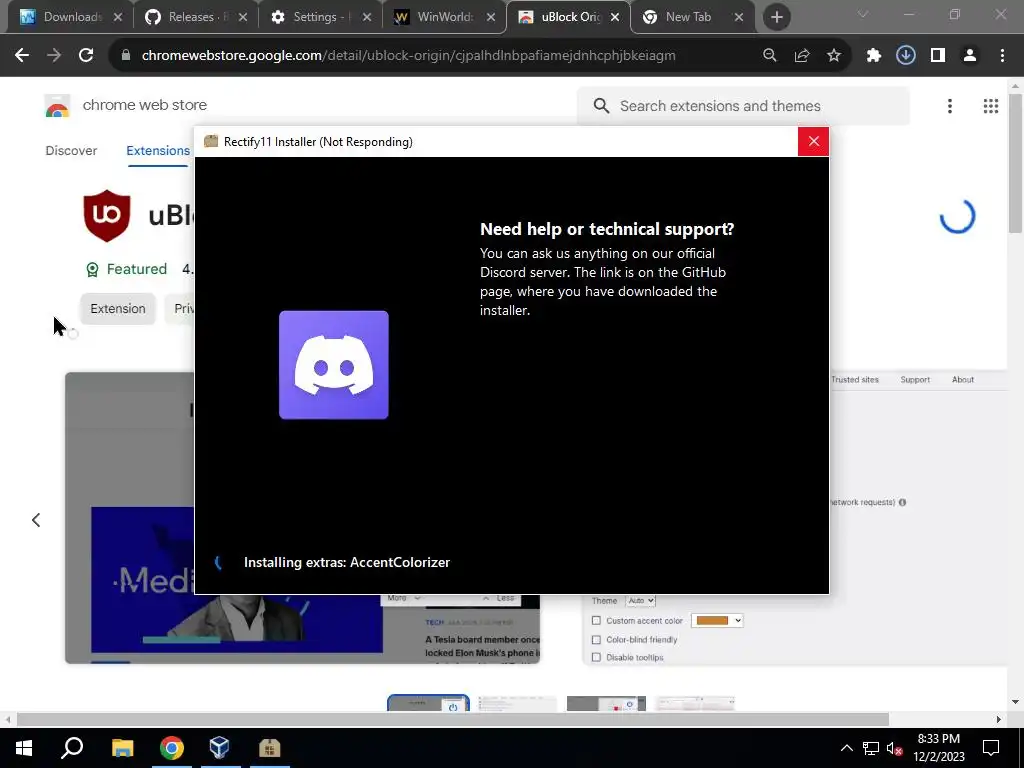Click the search magnifier in store search box

(x=601, y=106)
